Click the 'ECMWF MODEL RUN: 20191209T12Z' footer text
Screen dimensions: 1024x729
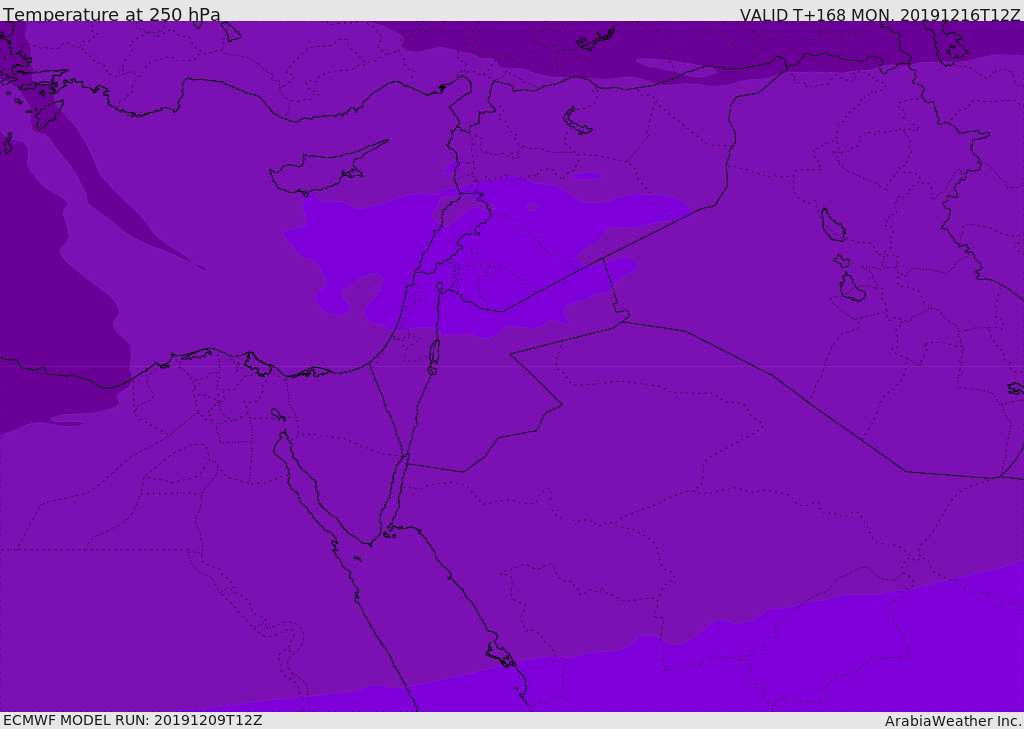(133, 720)
